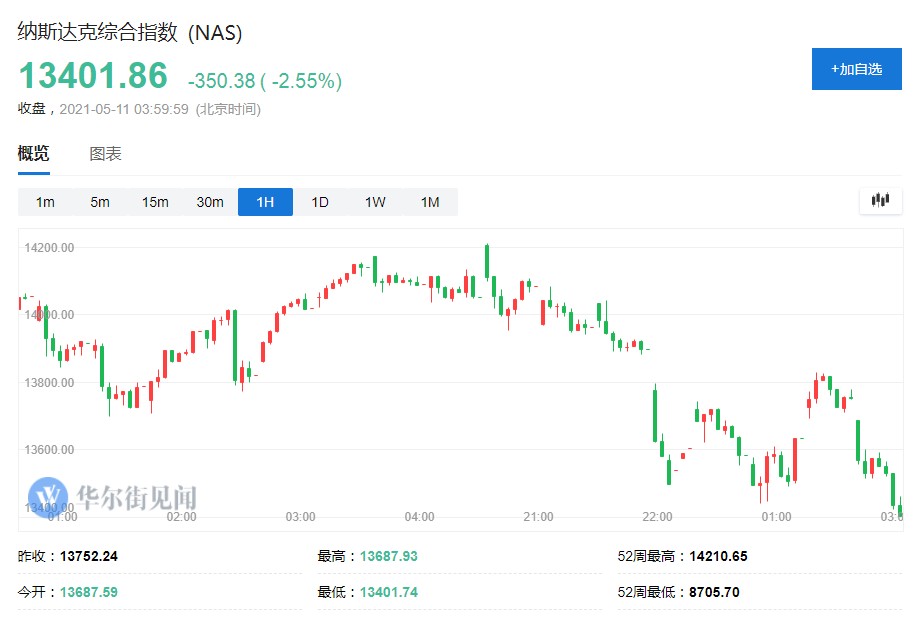Open the 图表 tab

[105, 154]
